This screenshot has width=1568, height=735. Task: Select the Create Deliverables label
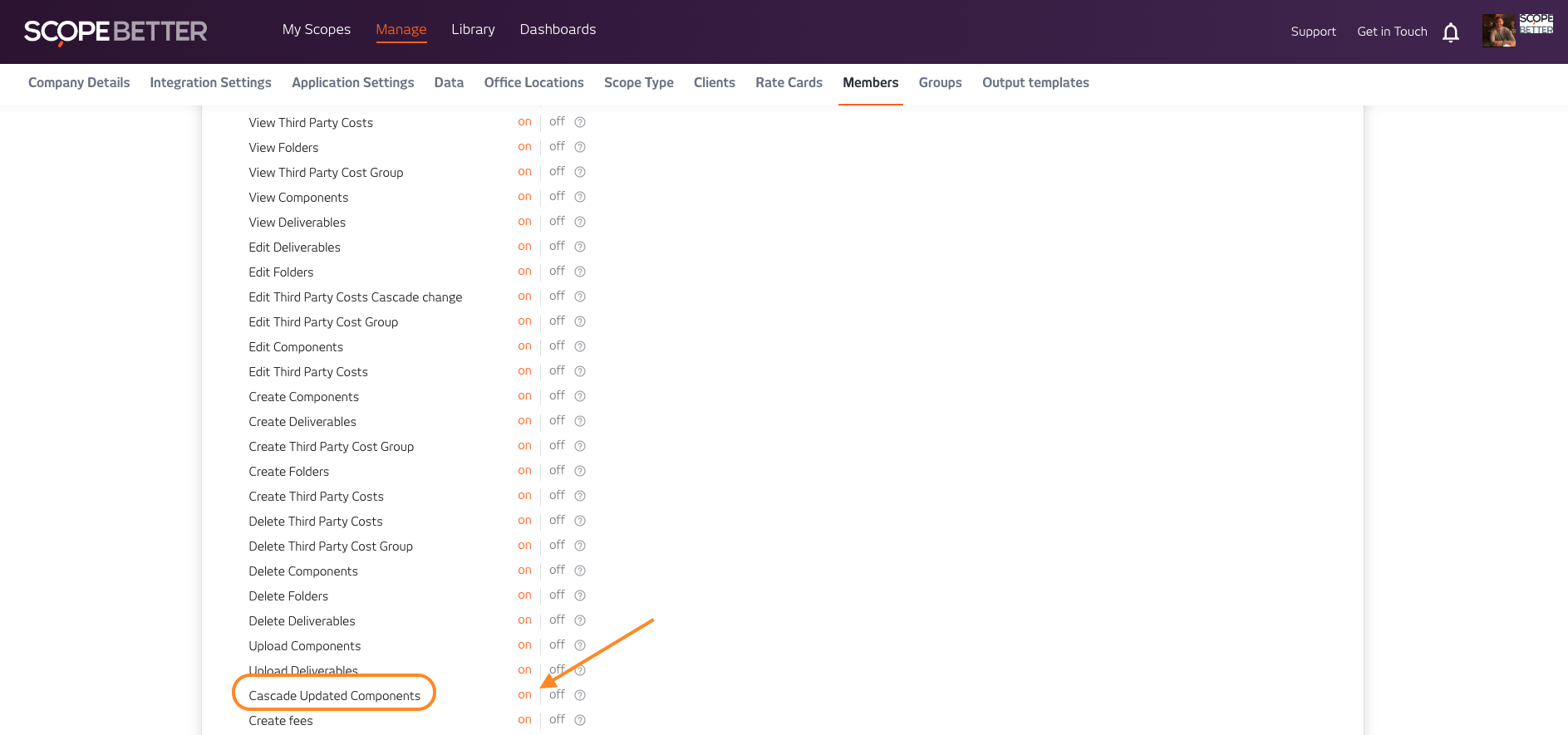(x=302, y=422)
